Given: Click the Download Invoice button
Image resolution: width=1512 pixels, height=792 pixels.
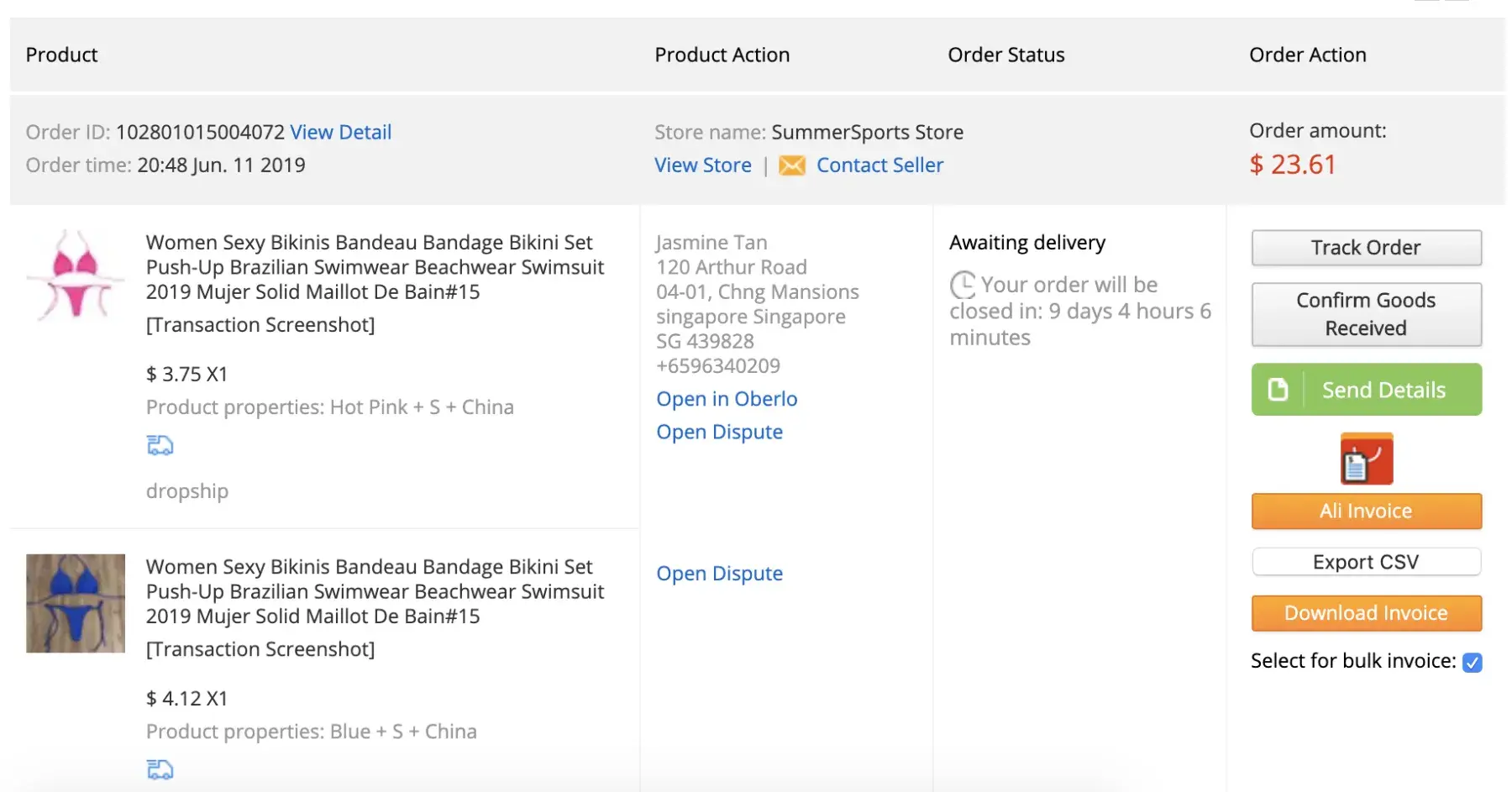Looking at the screenshot, I should 1366,613.
